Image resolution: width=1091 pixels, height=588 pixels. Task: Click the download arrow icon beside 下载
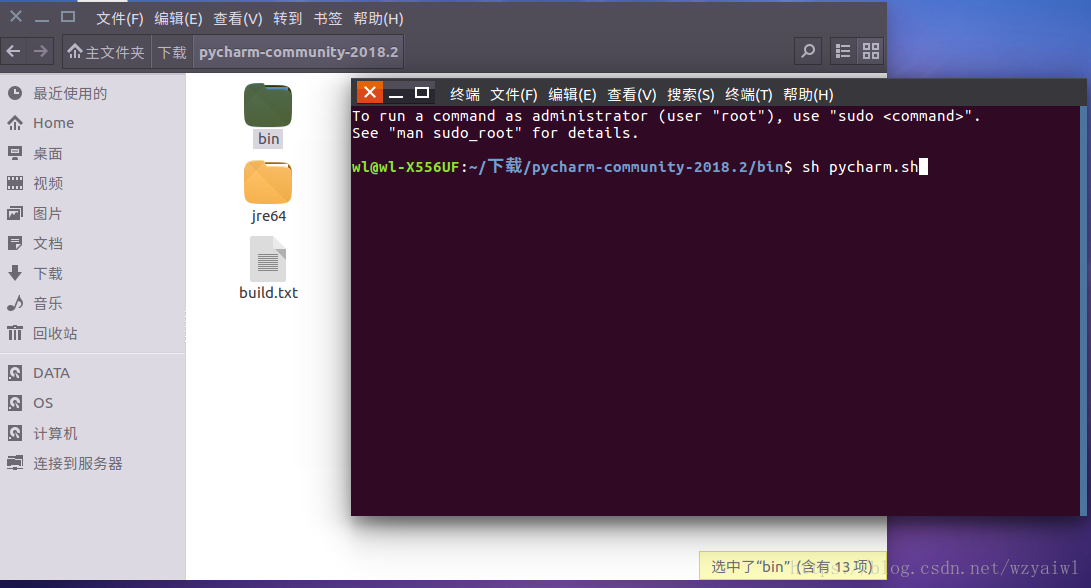[x=15, y=273]
